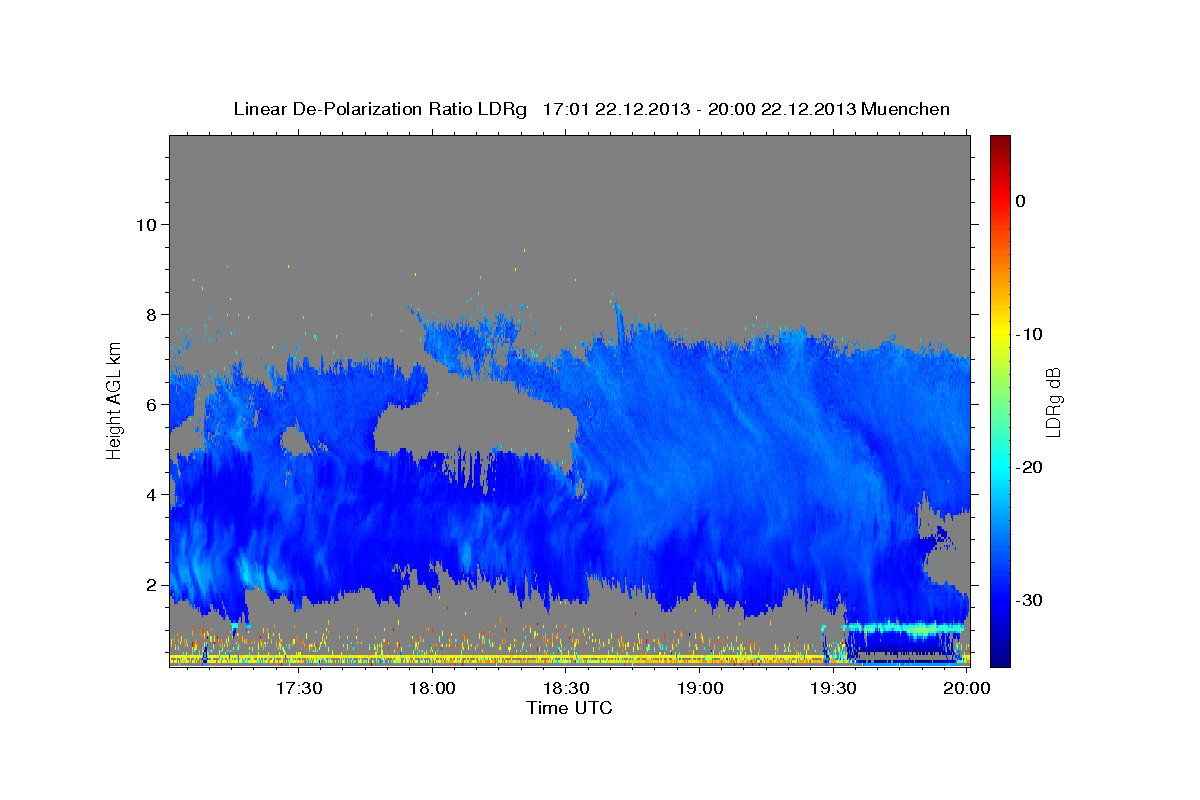Click the 'LDRg dB' colorbar label
Viewport: 1200px width, 800px height.
[x=1052, y=402]
